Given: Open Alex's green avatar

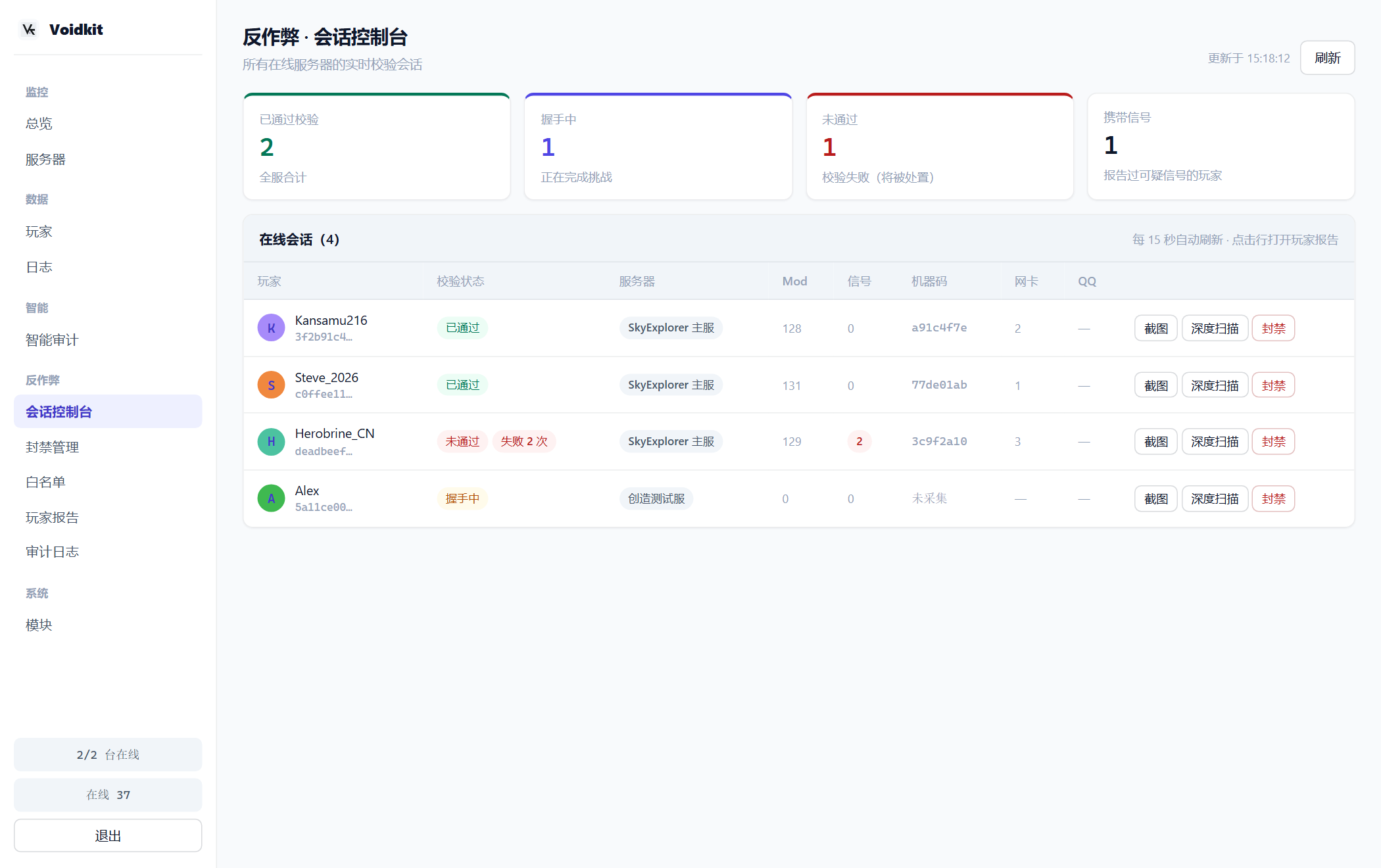Looking at the screenshot, I should [x=271, y=498].
